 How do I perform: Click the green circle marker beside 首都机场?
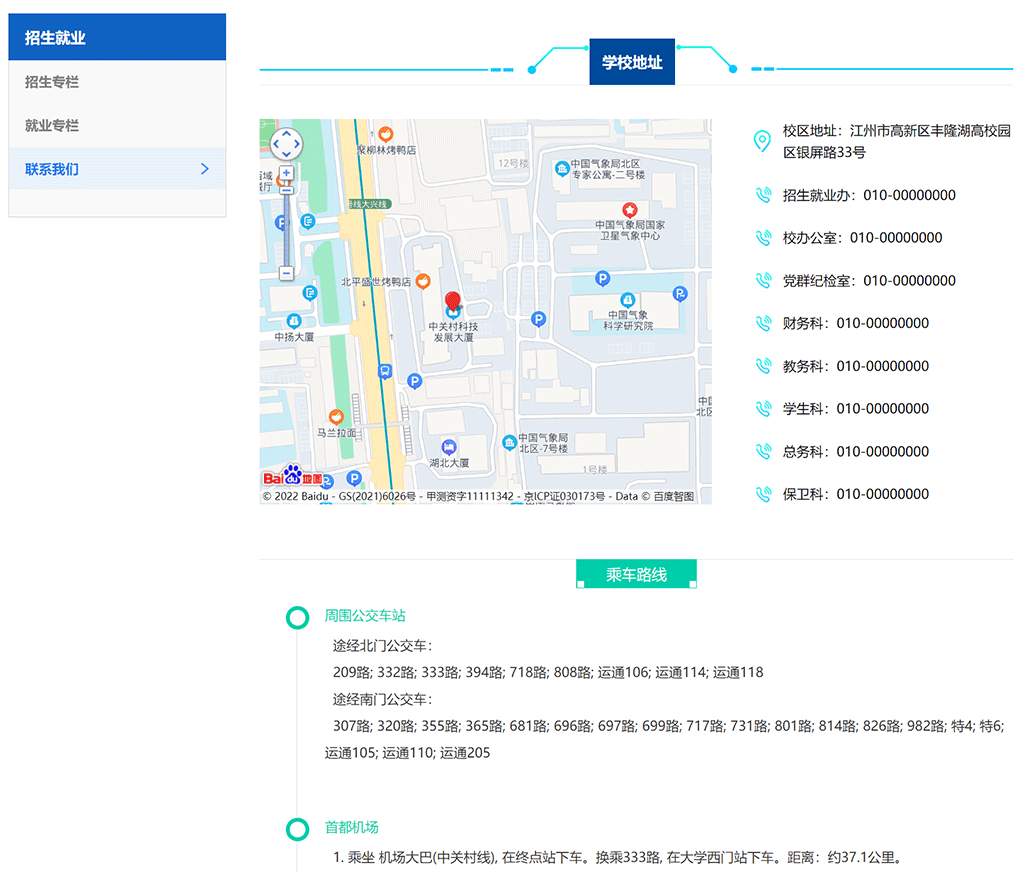pos(298,829)
